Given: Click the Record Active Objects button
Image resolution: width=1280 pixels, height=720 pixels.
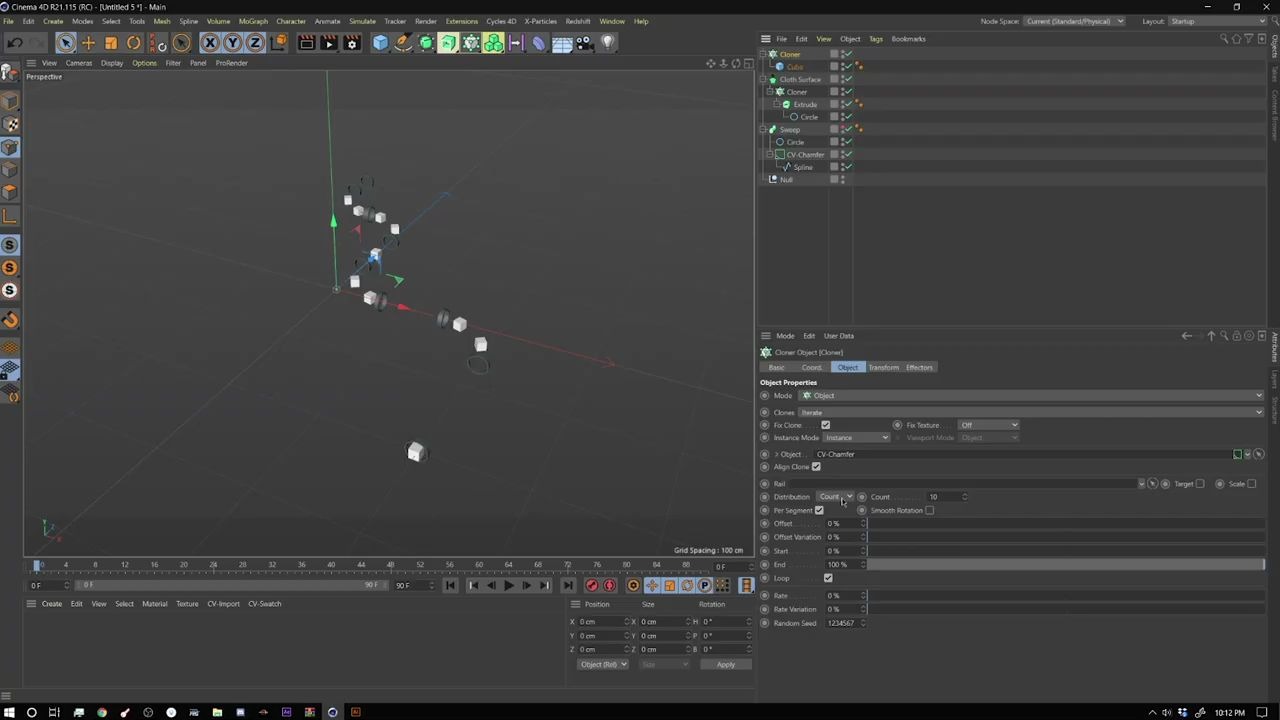Looking at the screenshot, I should tap(592, 586).
